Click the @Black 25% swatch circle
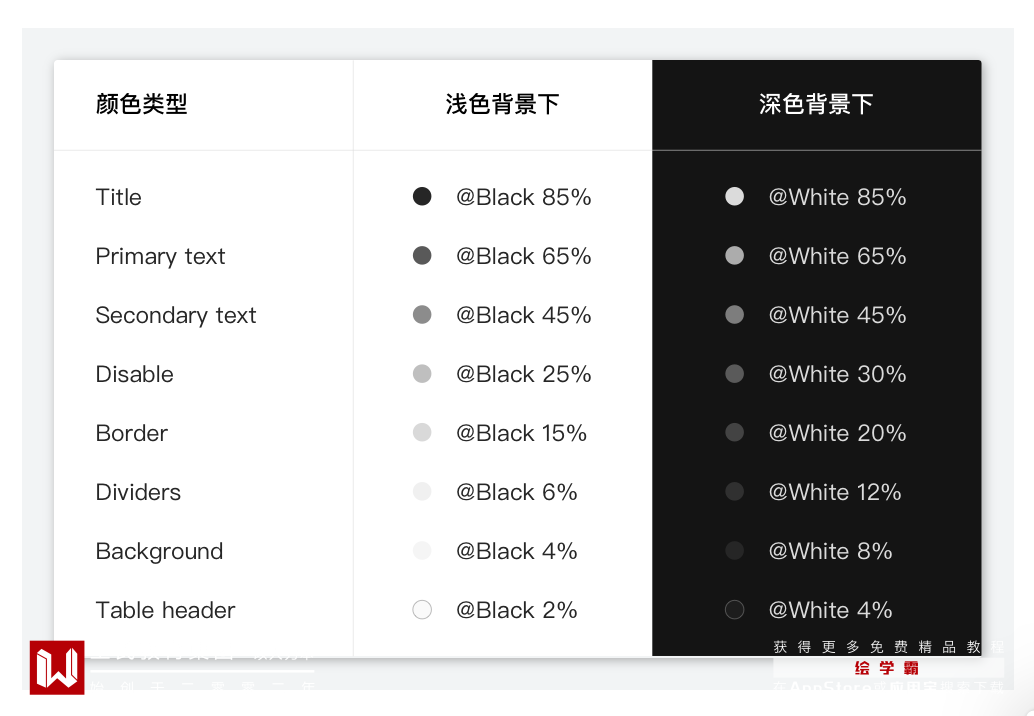The height and width of the screenshot is (716, 1034). pyautogui.click(x=422, y=374)
